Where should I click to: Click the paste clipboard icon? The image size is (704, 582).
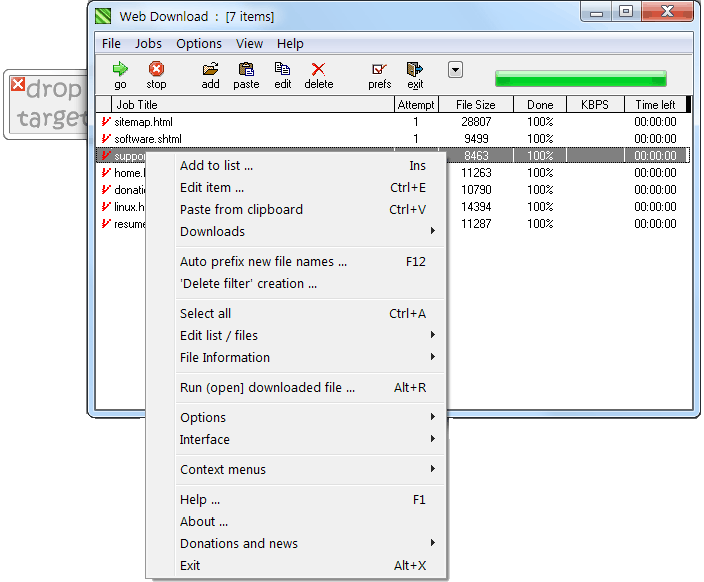[246, 69]
